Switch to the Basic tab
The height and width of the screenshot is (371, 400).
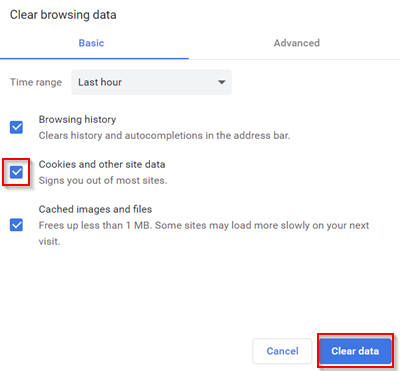click(91, 43)
